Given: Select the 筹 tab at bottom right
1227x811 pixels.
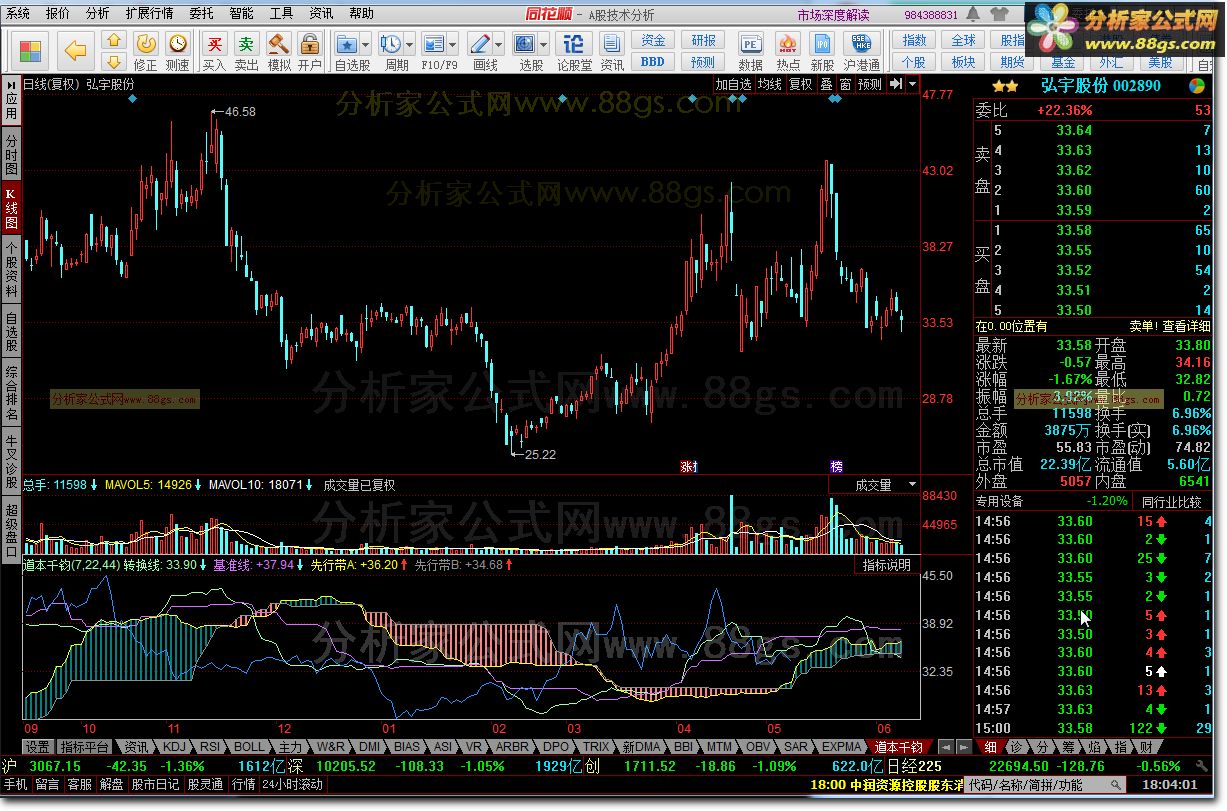Looking at the screenshot, I should (1069, 747).
